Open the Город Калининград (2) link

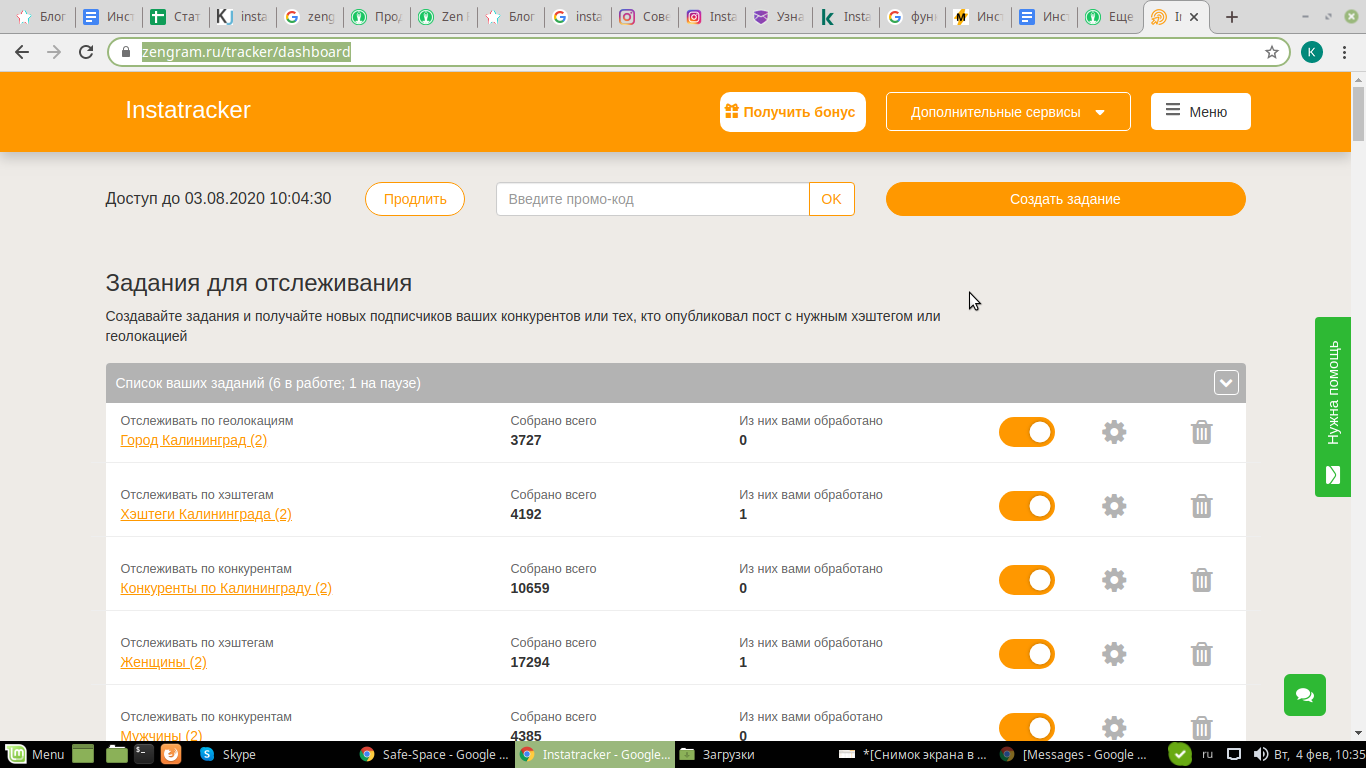(194, 440)
